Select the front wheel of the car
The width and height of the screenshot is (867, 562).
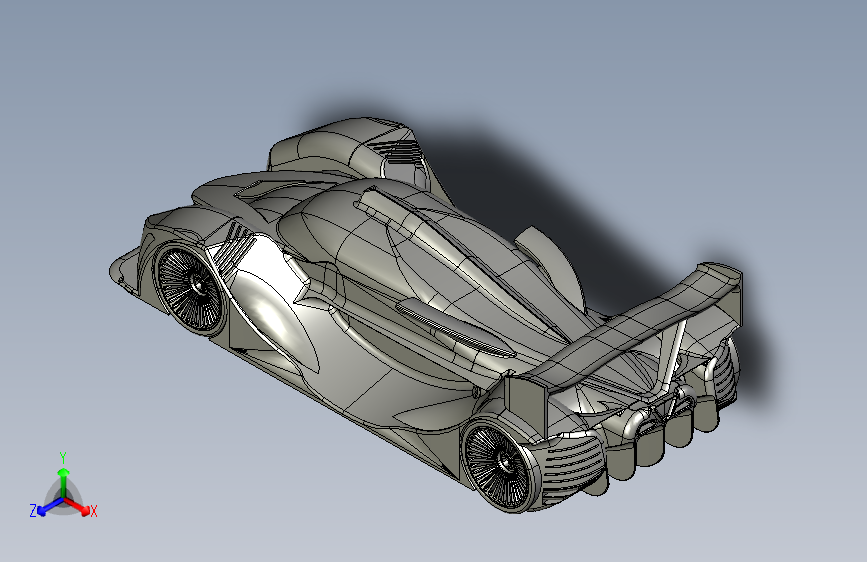190,290
